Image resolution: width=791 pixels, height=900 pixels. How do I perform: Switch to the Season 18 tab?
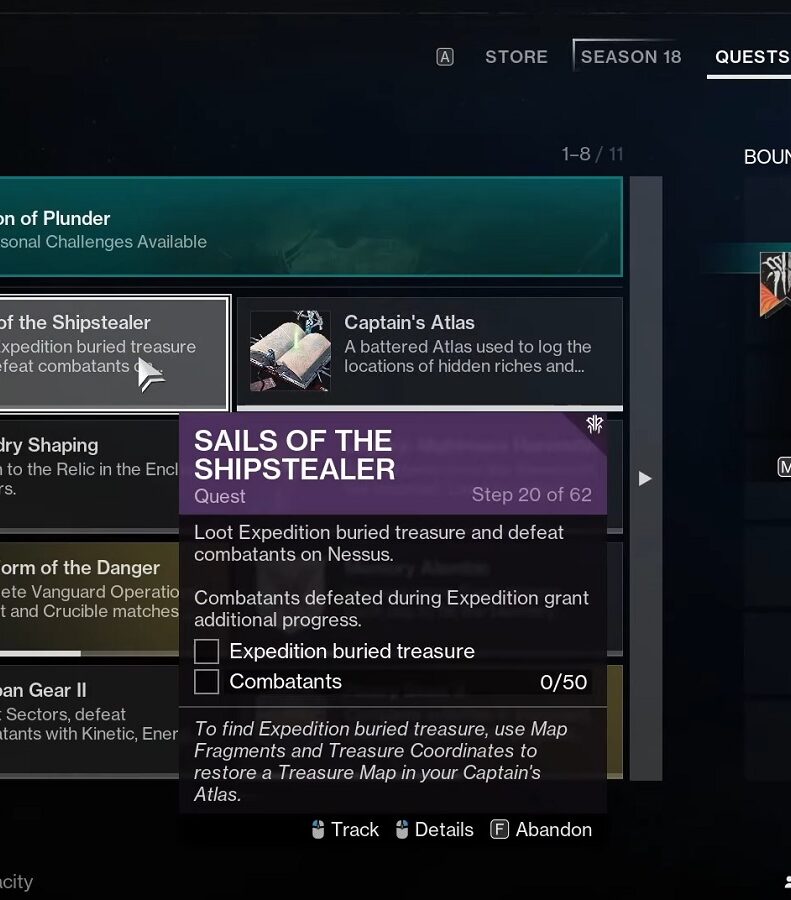coord(631,57)
